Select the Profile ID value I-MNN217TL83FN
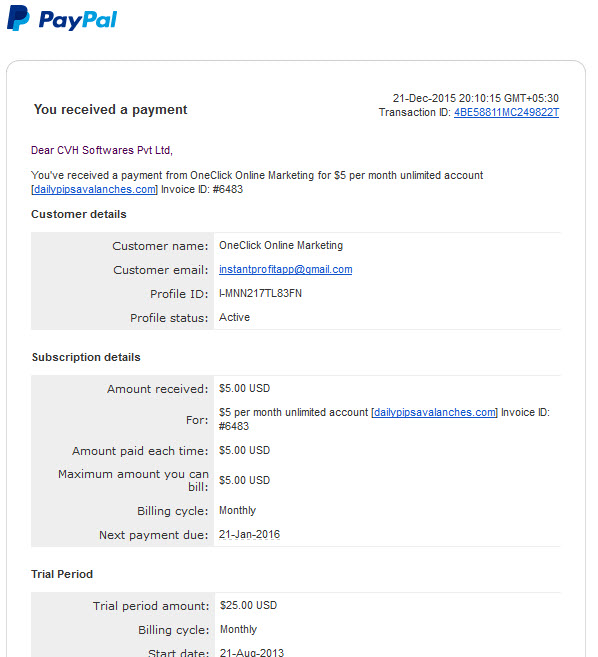Viewport: 598px width, 657px height. 260,293
